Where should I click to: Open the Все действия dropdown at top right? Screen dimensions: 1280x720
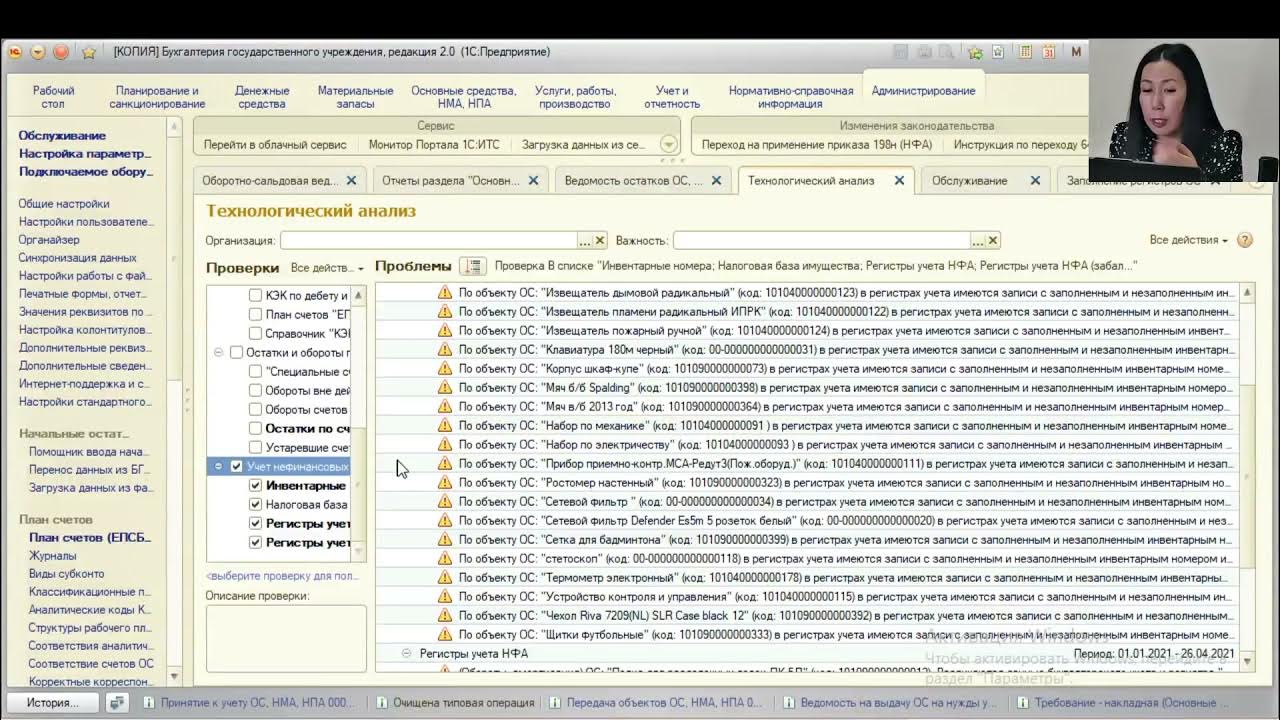pos(1189,240)
